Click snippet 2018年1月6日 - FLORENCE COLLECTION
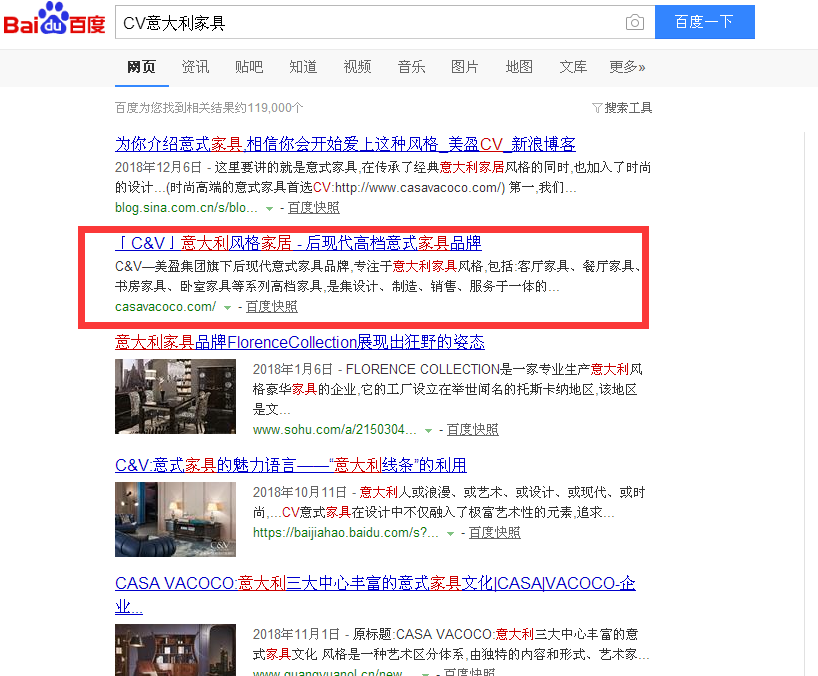This screenshot has width=818, height=676. [448, 389]
